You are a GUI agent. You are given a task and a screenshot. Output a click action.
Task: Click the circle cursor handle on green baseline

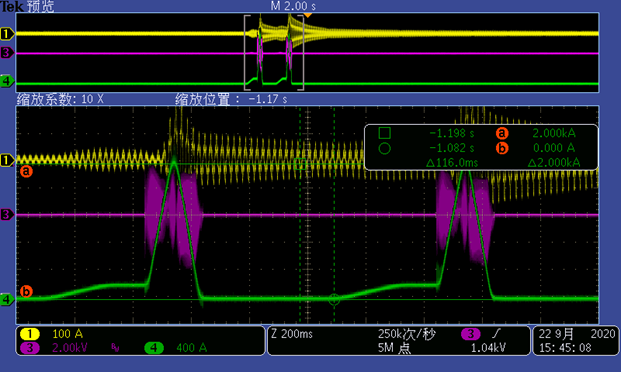pos(334,300)
